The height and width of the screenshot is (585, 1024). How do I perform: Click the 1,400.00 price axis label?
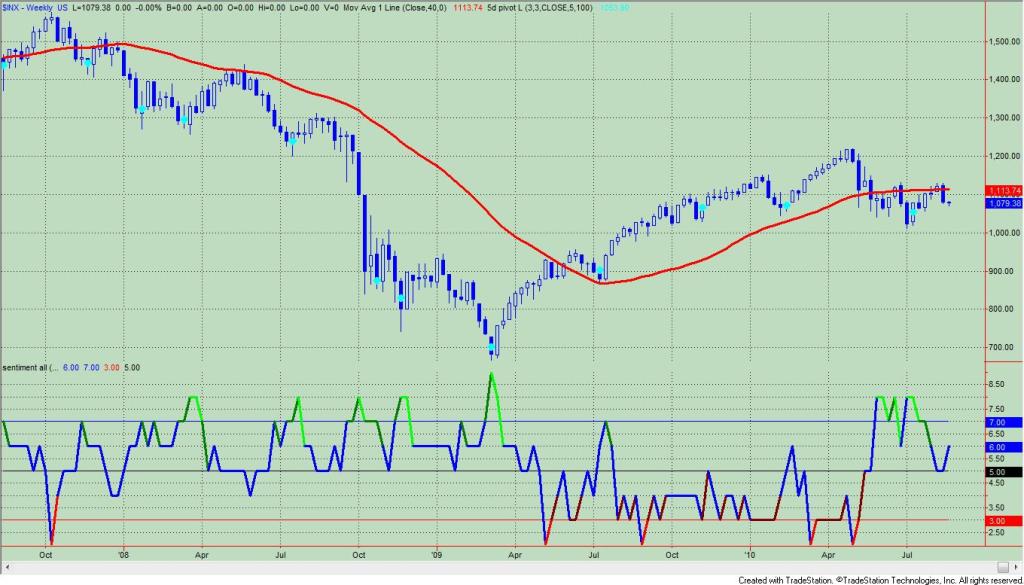(1006, 79)
